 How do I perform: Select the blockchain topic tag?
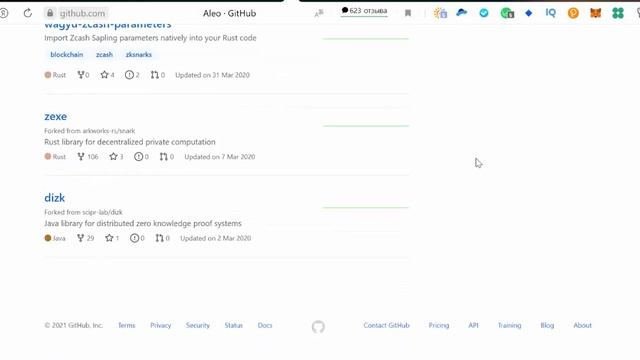click(x=67, y=55)
